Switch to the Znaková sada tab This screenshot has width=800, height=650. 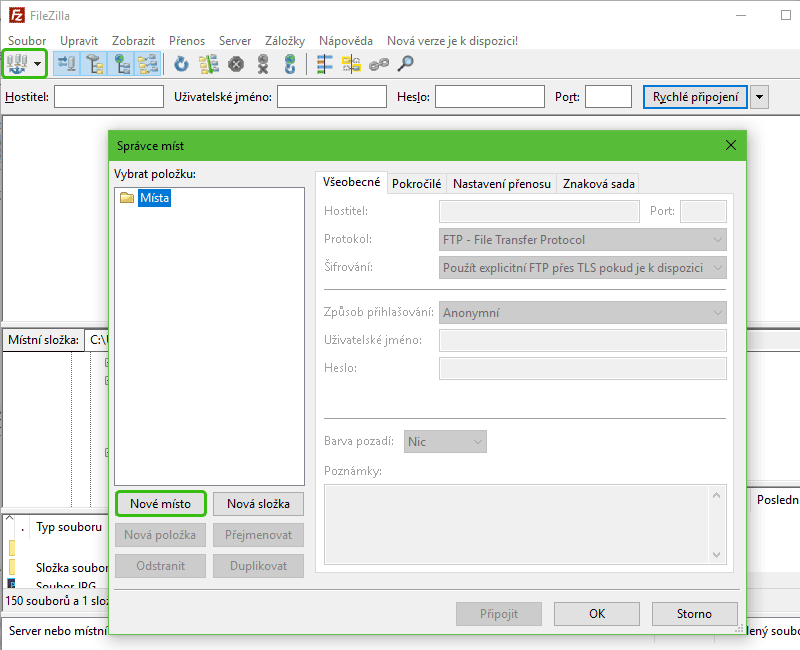point(598,184)
